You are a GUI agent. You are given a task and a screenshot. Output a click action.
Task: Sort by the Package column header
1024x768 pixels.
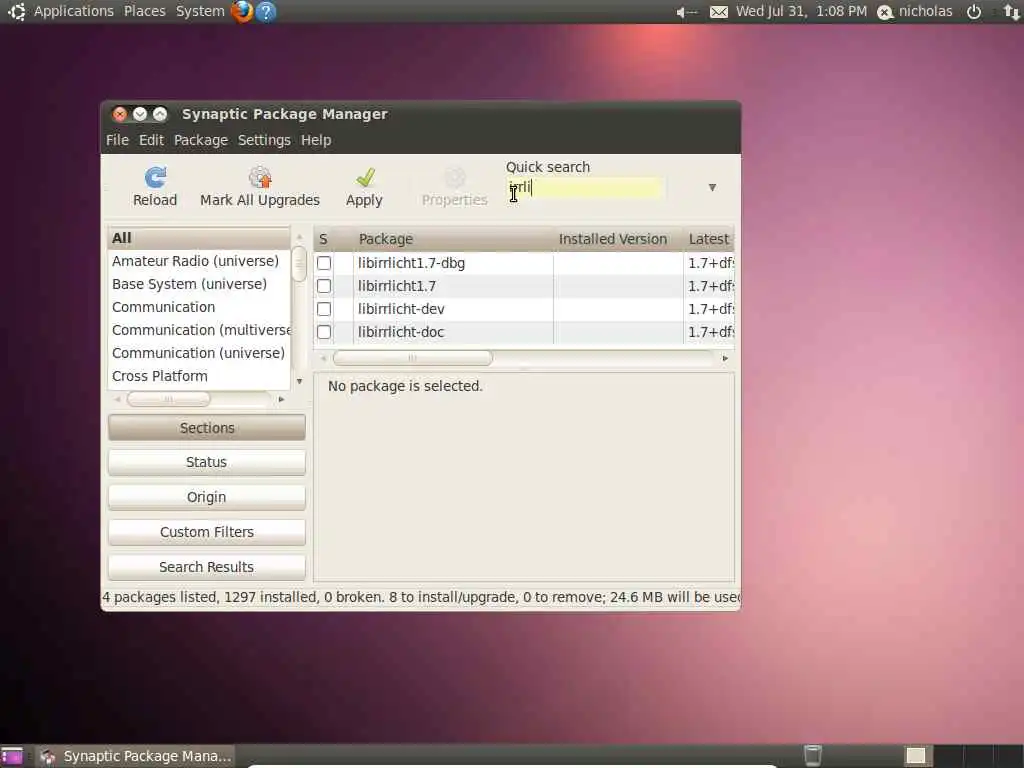[451, 239]
